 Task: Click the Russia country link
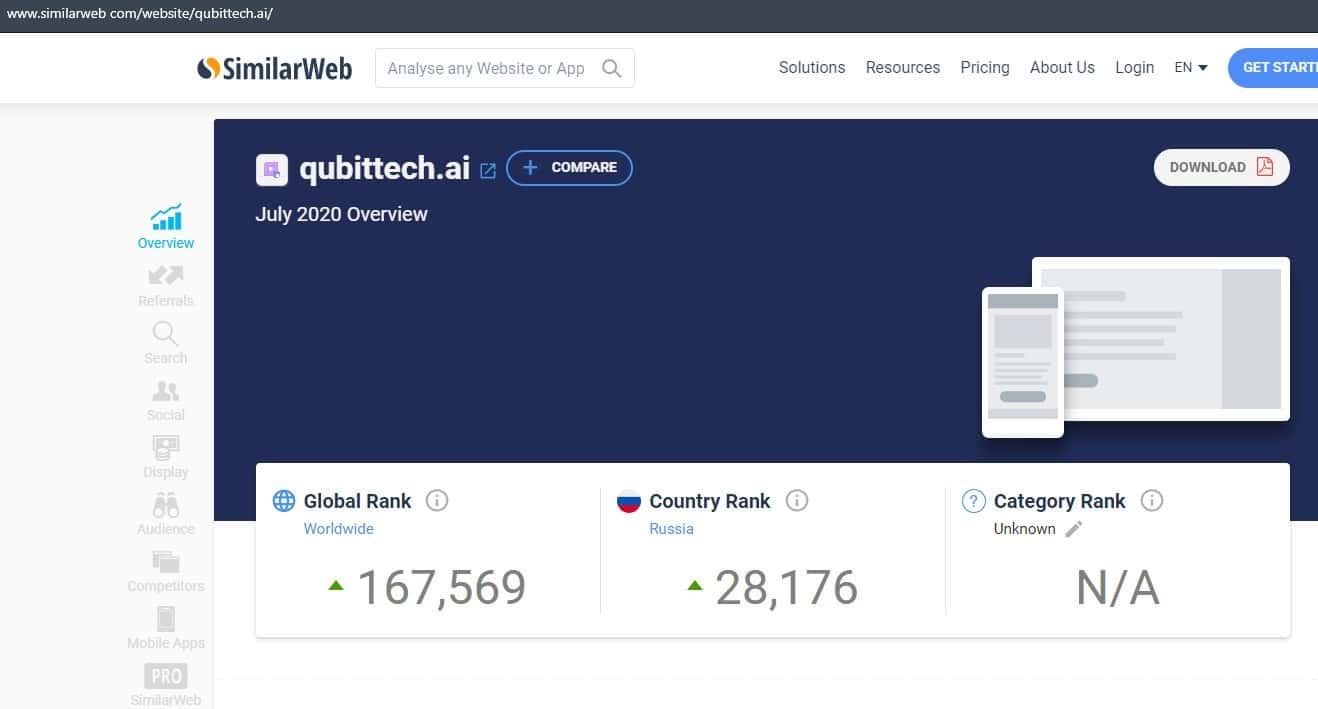pyautogui.click(x=671, y=529)
